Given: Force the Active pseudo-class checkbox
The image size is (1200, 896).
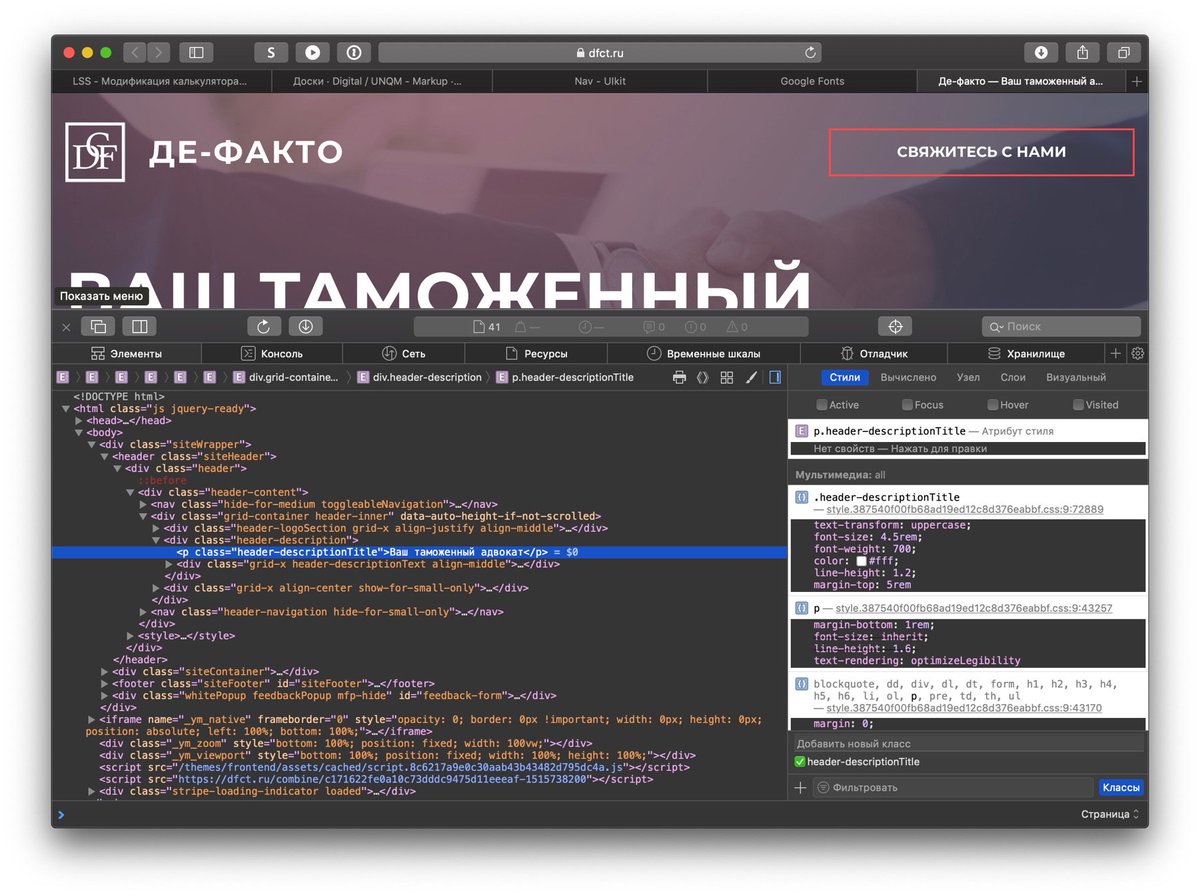Looking at the screenshot, I should [x=822, y=405].
